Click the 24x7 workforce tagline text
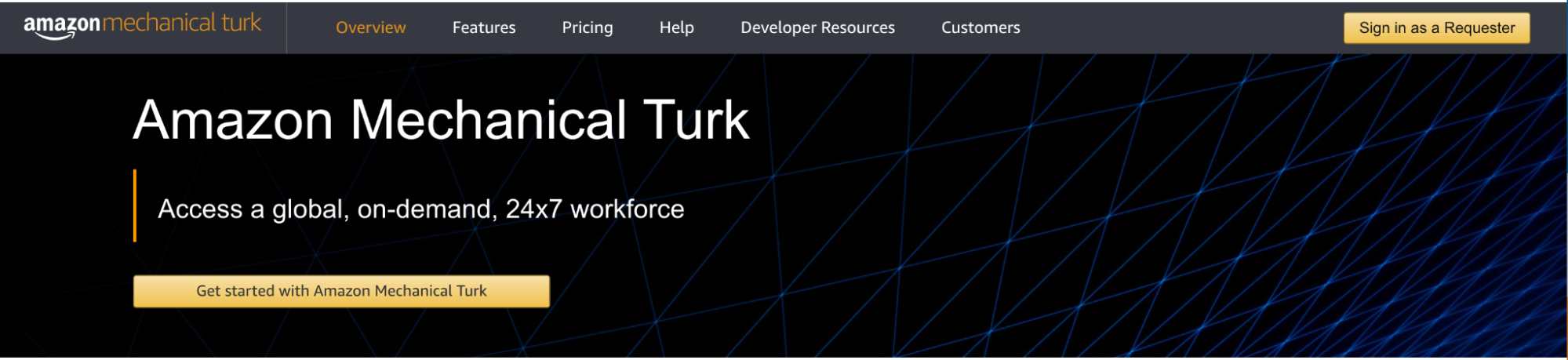This screenshot has width=1568, height=360. click(421, 209)
